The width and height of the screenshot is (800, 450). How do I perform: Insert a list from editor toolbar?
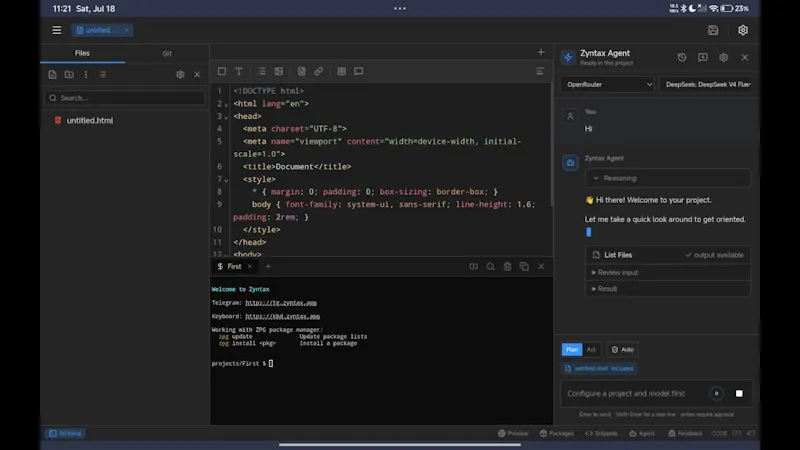(x=262, y=71)
